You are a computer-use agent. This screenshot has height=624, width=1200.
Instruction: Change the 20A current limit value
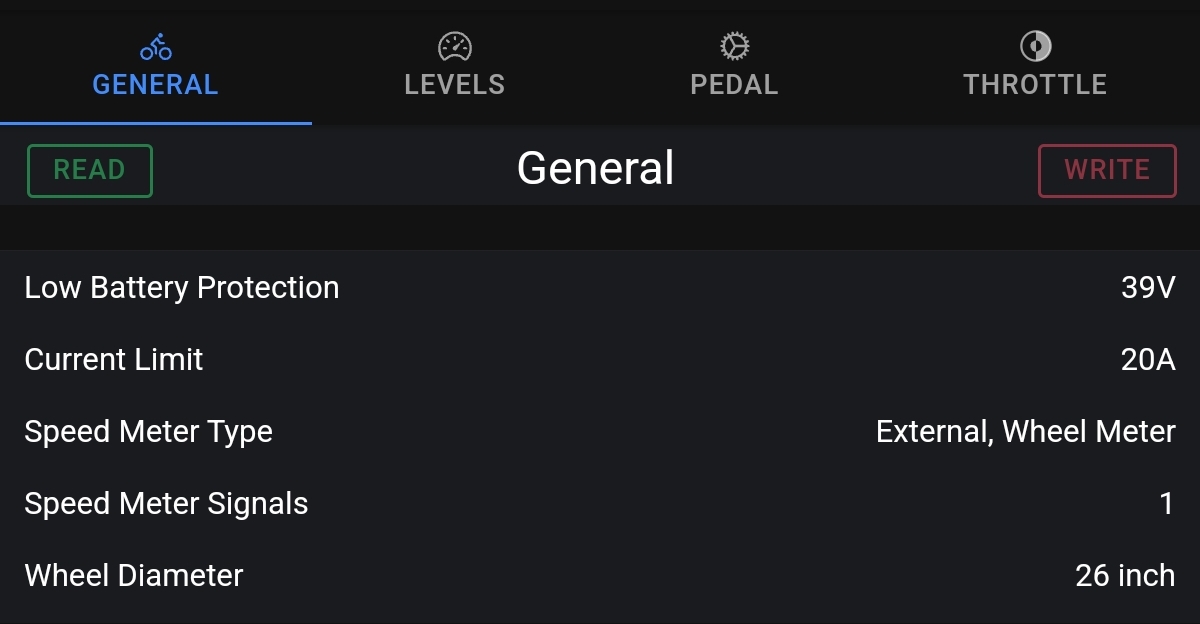point(1147,360)
